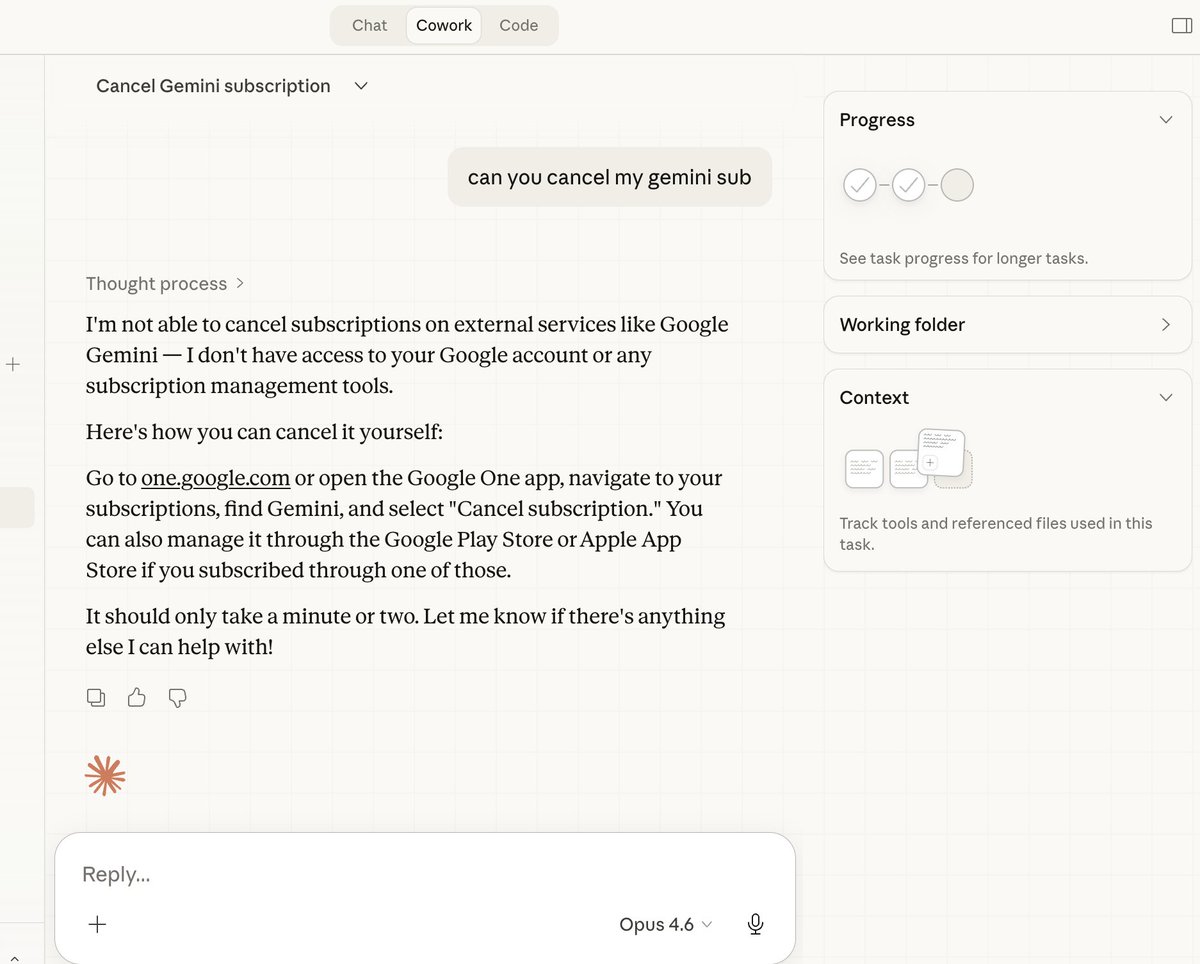Image resolution: width=1200 pixels, height=964 pixels.
Task: Copy the assistant response
Action: coord(96,698)
